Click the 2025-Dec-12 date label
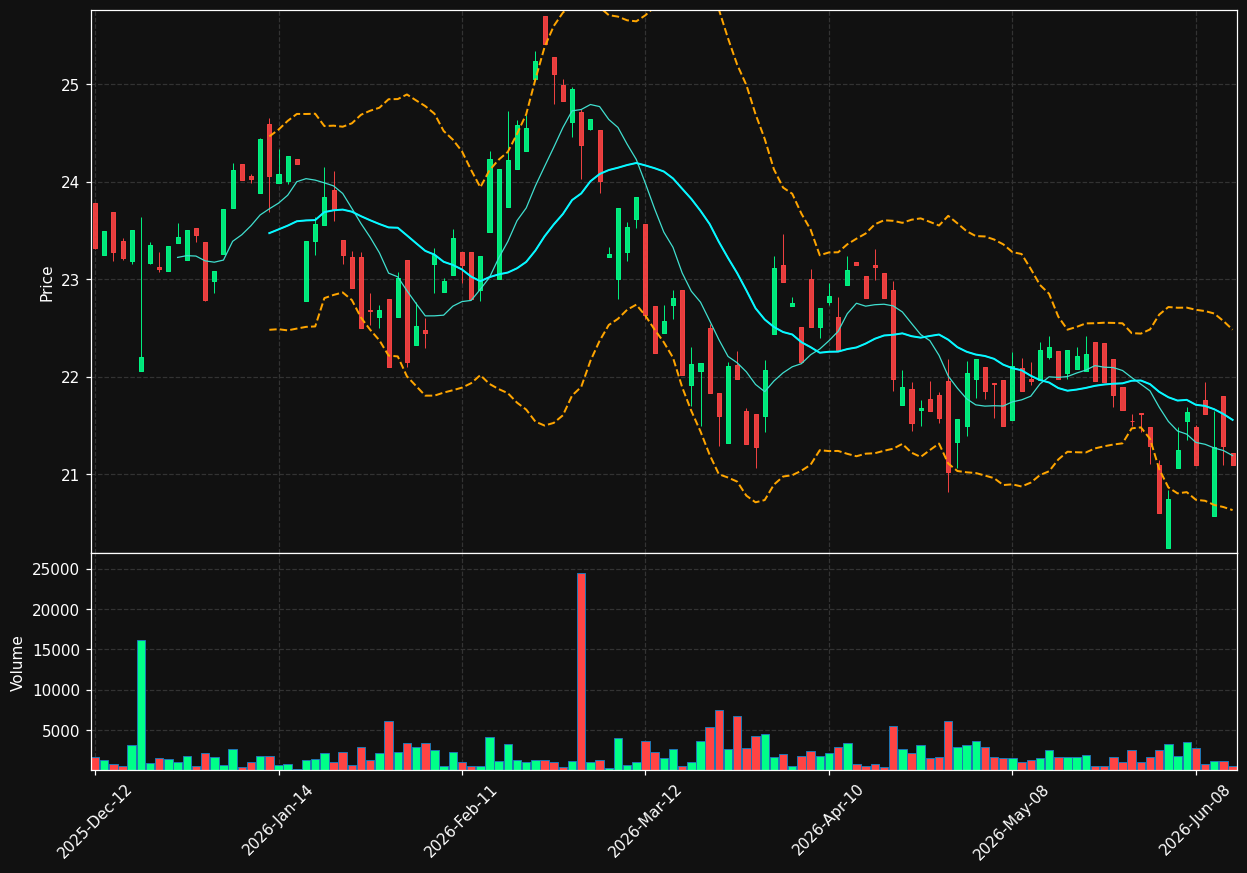The height and width of the screenshot is (873, 1247). [x=94, y=821]
